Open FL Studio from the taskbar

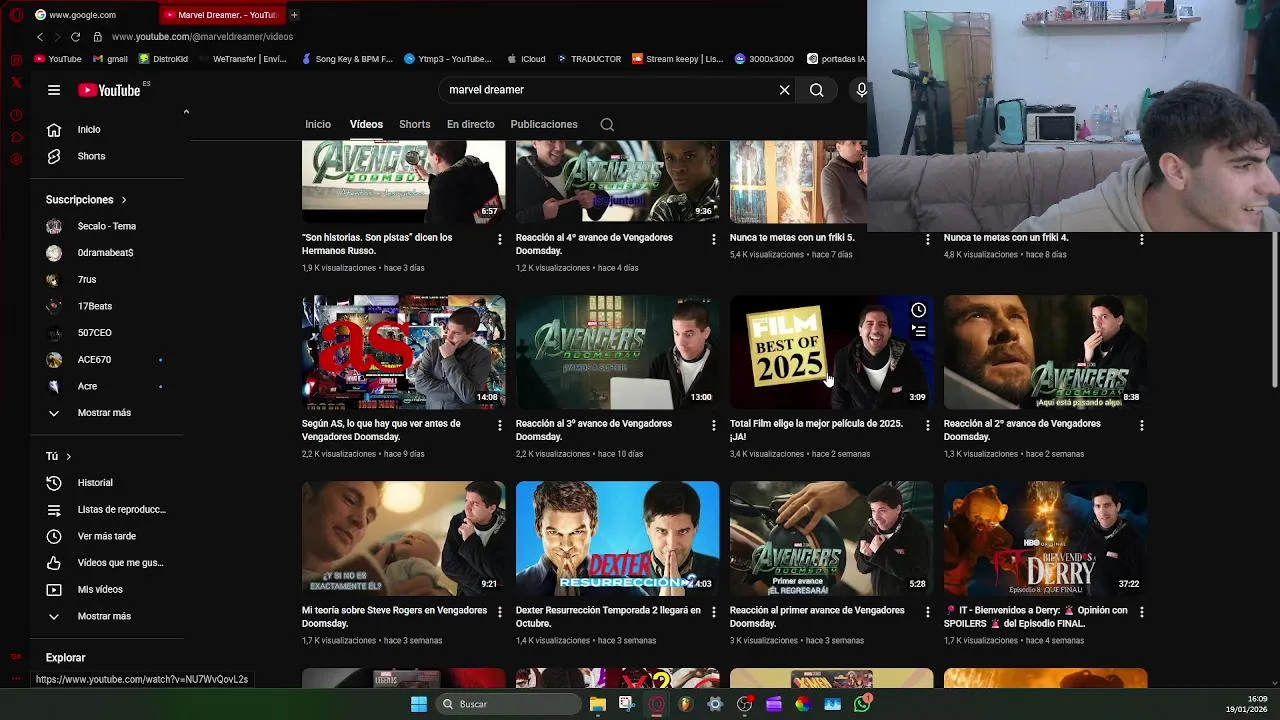click(685, 704)
